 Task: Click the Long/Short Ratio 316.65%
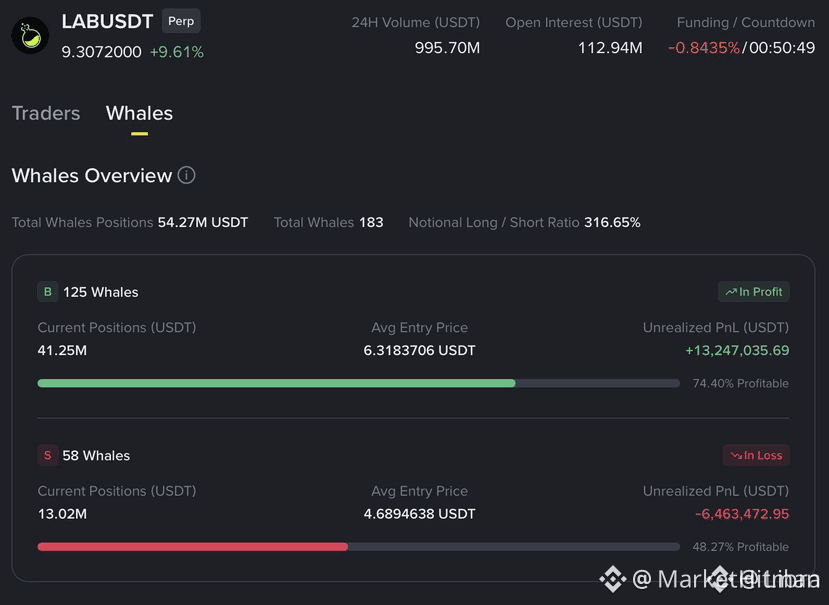point(612,222)
